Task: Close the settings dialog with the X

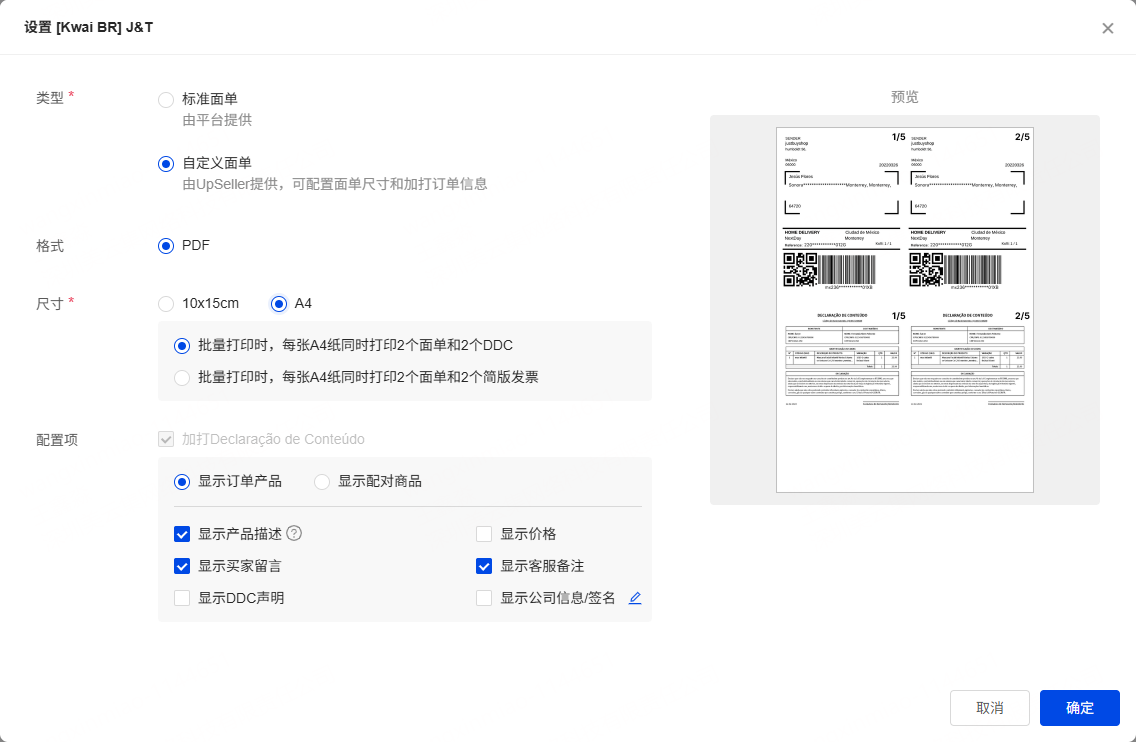Action: [x=1107, y=28]
